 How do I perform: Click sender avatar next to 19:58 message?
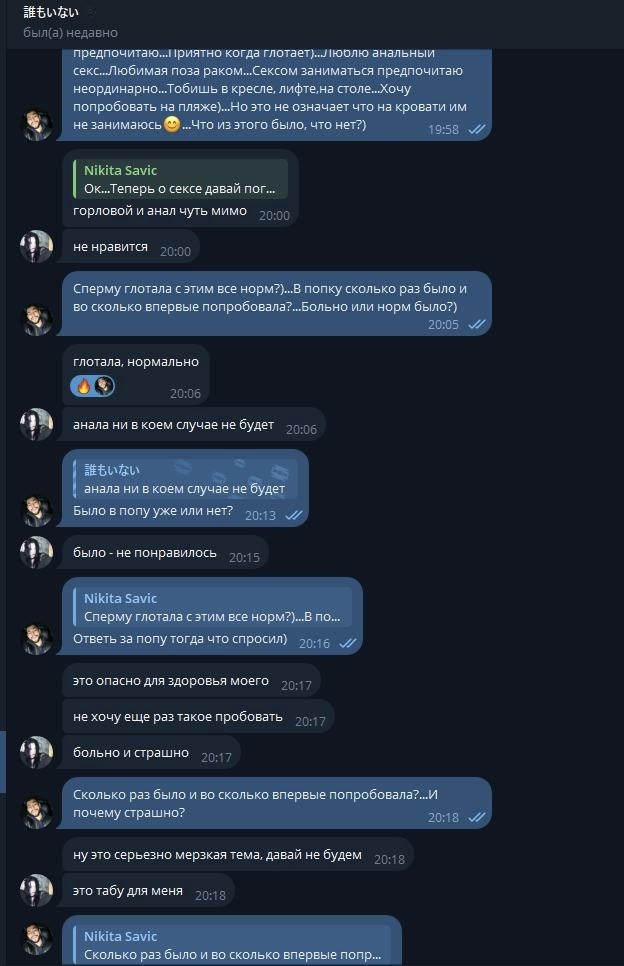tap(37, 125)
